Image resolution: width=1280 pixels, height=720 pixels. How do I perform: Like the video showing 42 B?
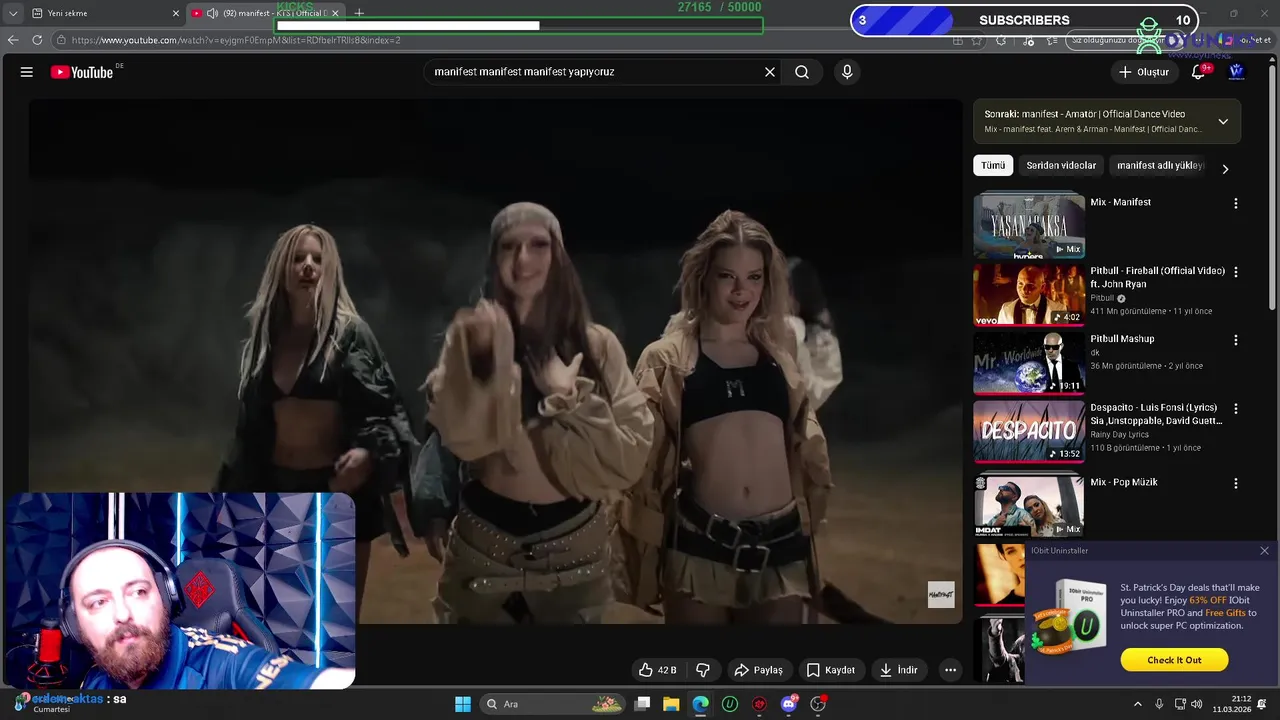coord(657,670)
